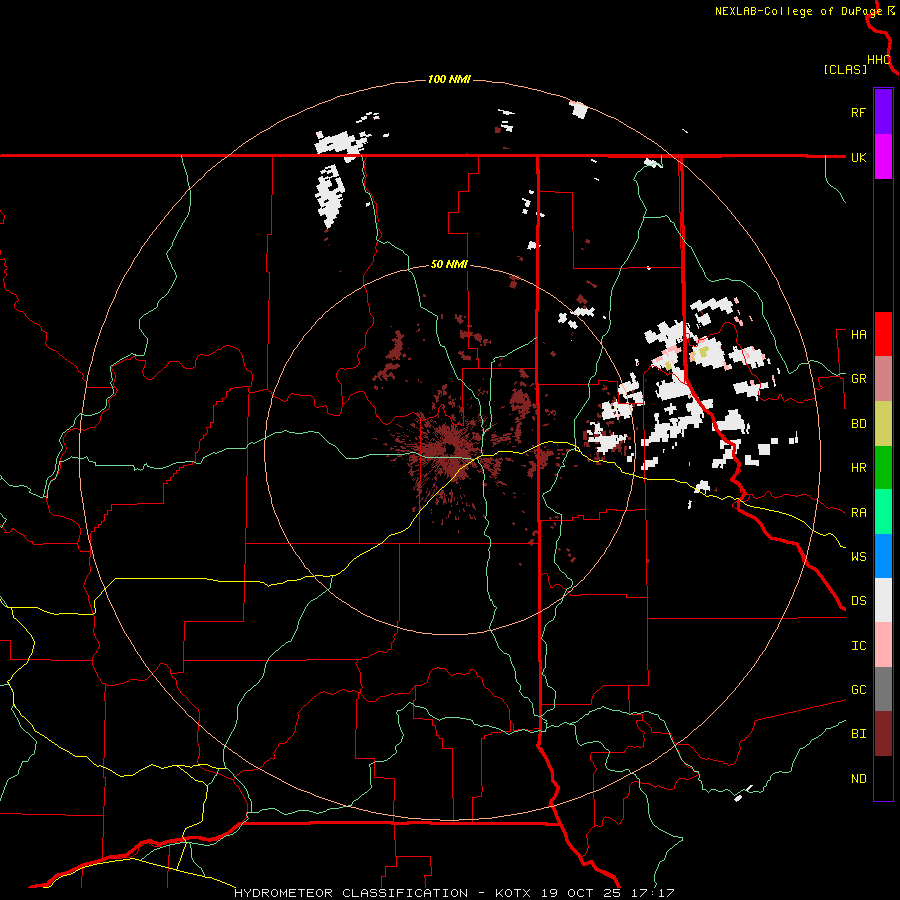Click the RA light green legend swatch
Viewport: 900px width, 900px height.
click(x=883, y=512)
